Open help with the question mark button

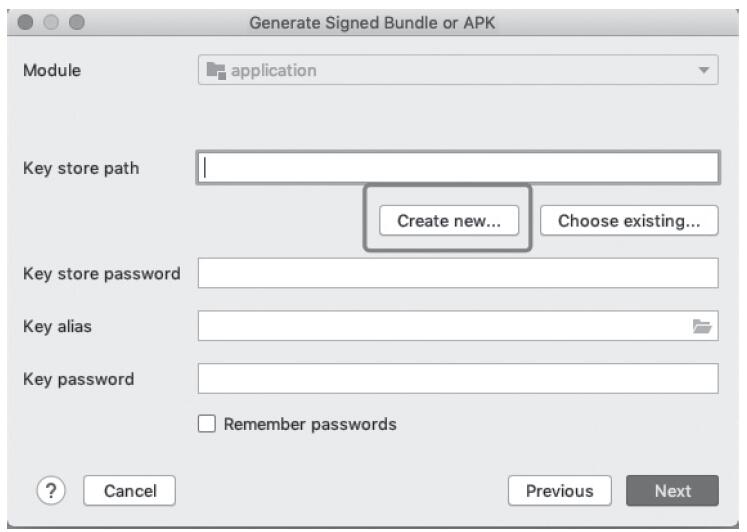(x=51, y=490)
